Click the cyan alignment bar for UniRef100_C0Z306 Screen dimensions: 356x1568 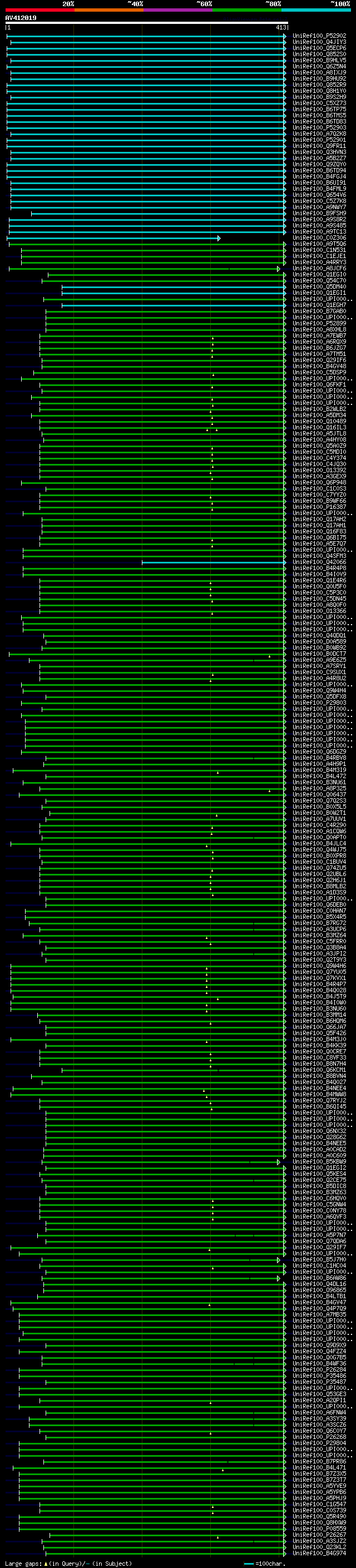[x=114, y=238]
